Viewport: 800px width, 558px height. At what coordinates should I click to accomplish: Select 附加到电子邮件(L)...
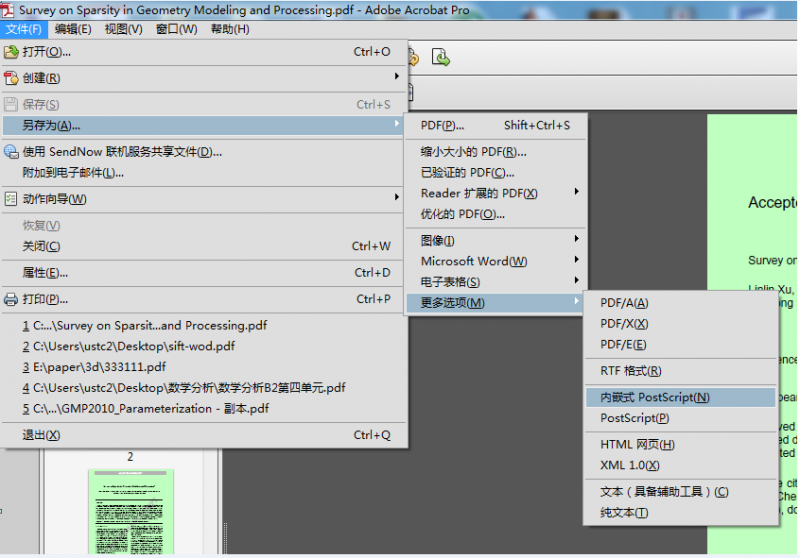(204, 173)
